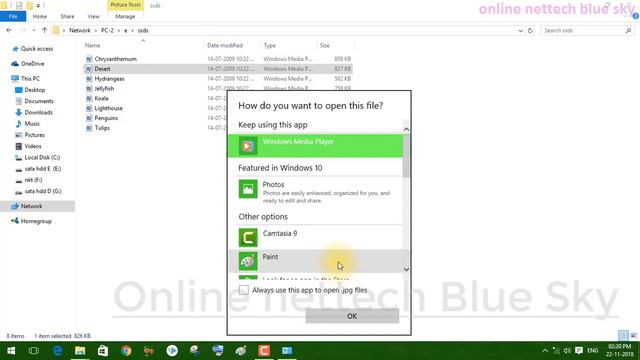Refresh the folder contents
Screen dimensions: 640x360
[530, 31]
